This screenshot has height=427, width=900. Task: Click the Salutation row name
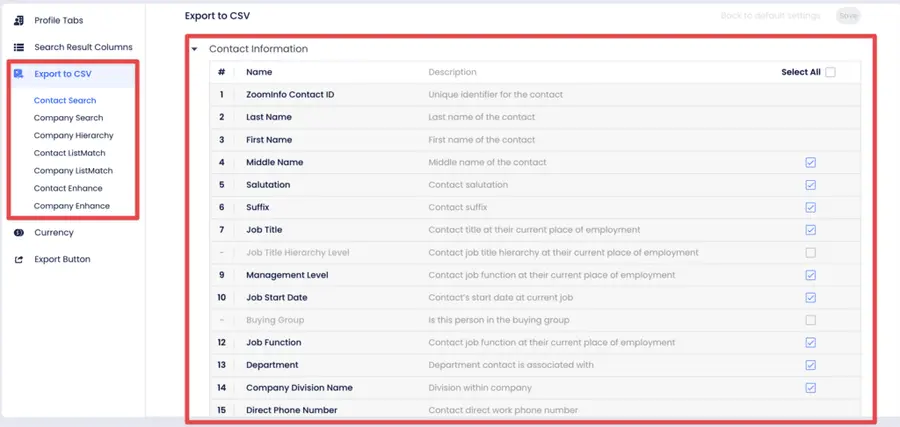268,185
